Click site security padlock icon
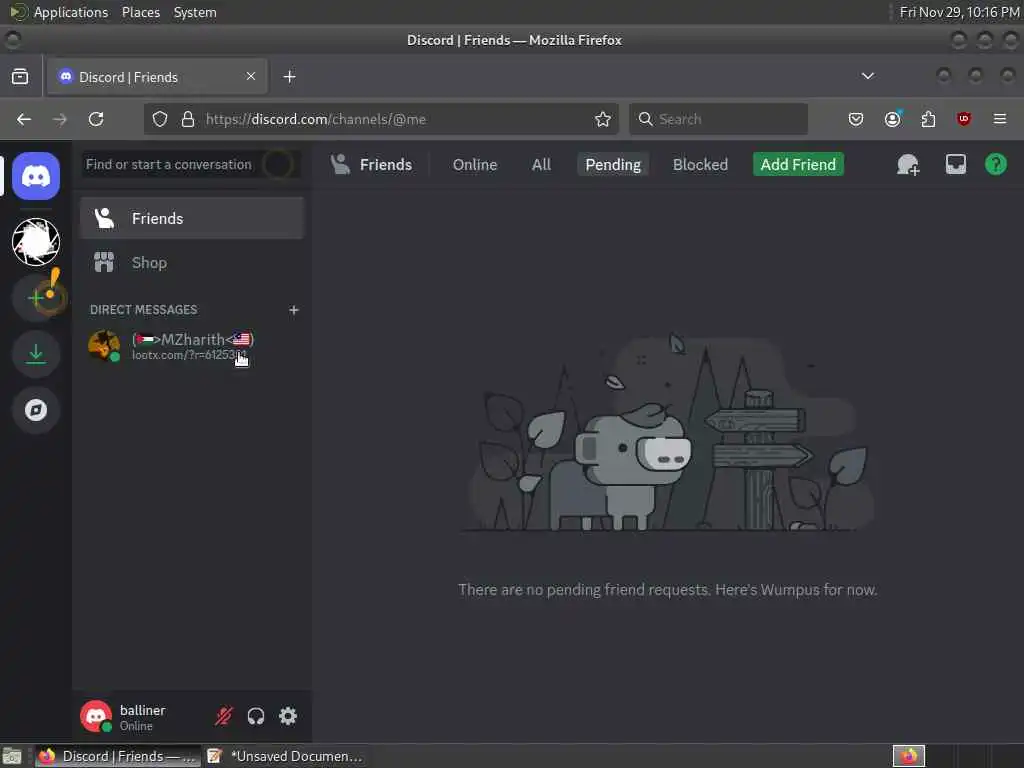The width and height of the screenshot is (1024, 768). click(188, 119)
